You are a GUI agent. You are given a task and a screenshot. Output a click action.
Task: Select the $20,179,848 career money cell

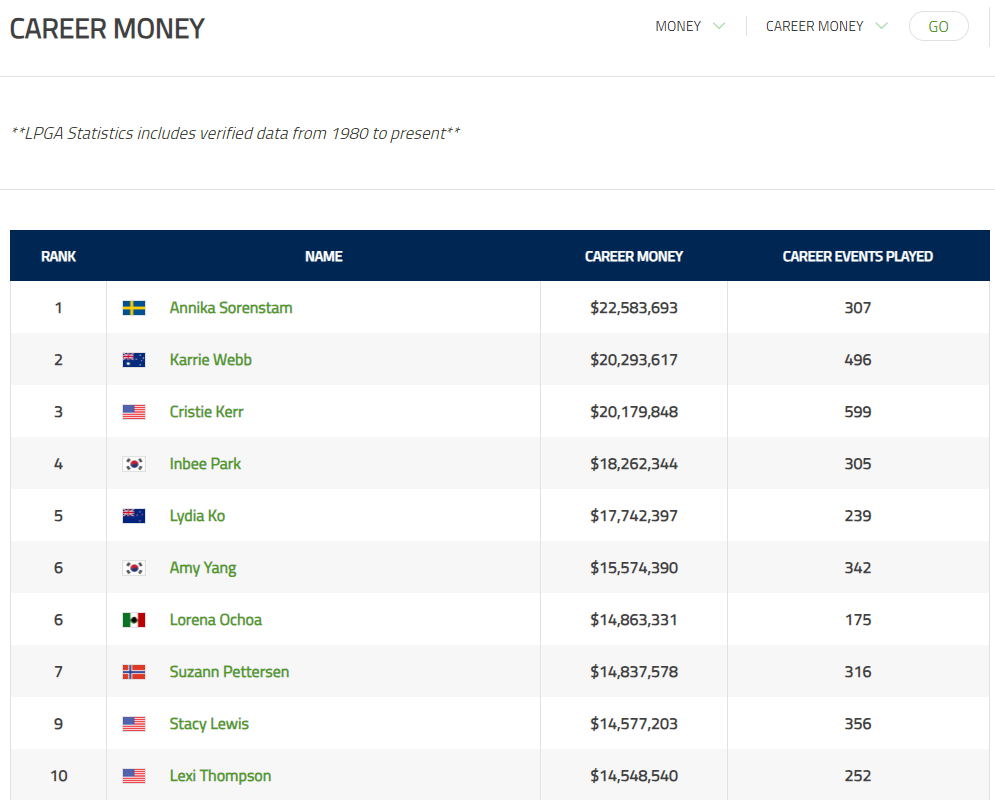pyautogui.click(x=634, y=412)
